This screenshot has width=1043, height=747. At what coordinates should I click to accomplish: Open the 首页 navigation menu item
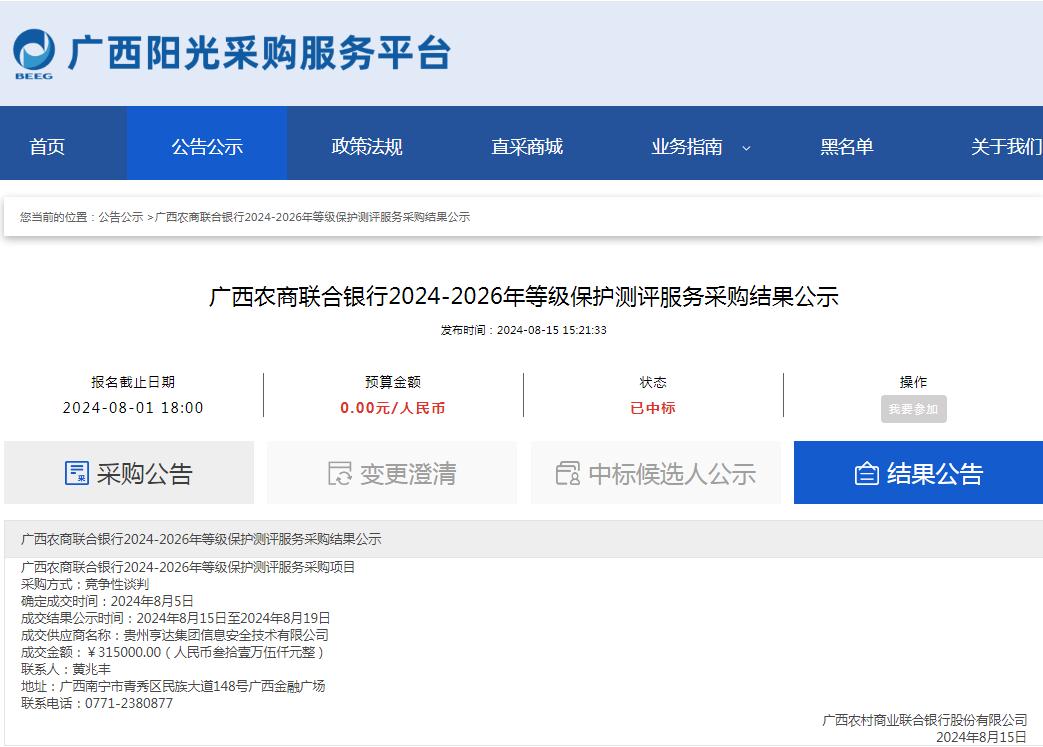47,146
